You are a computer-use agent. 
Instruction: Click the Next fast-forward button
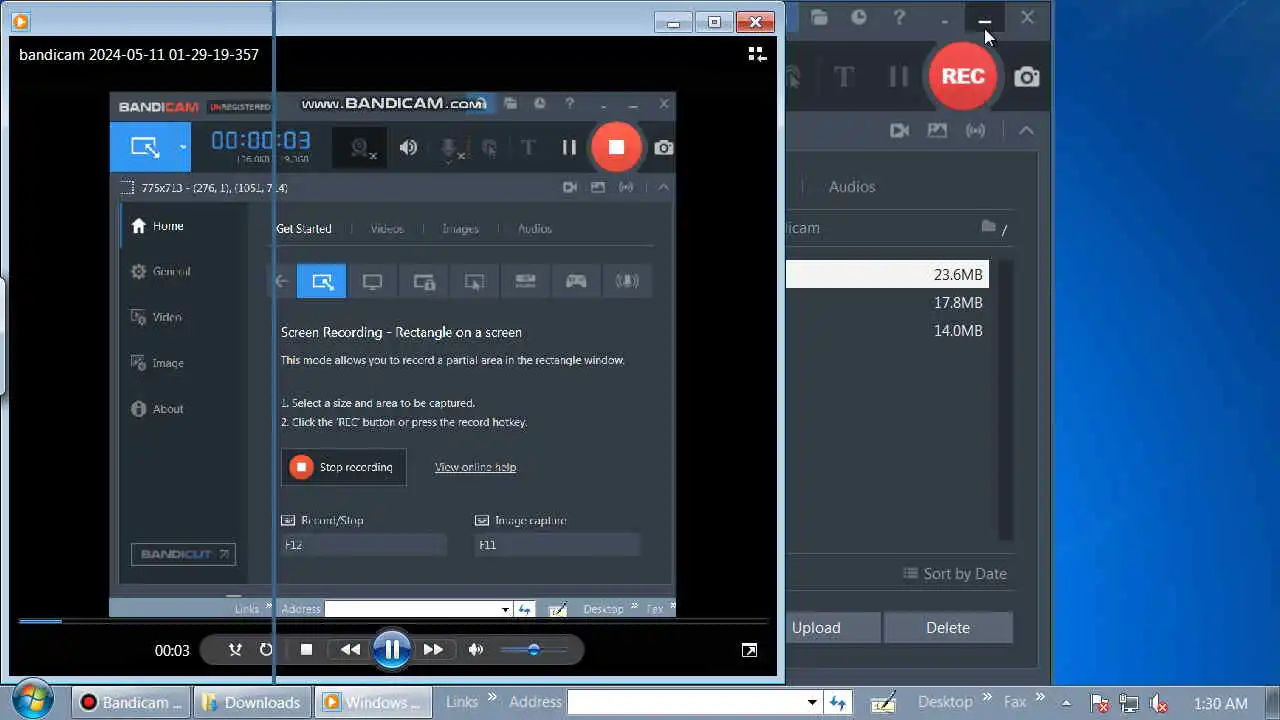tap(433, 650)
